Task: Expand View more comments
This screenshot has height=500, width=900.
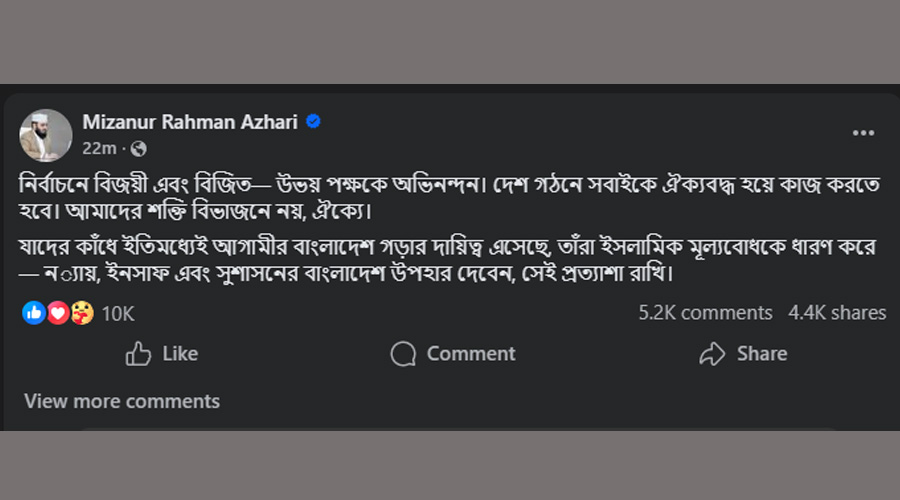Action: pyautogui.click(x=122, y=401)
